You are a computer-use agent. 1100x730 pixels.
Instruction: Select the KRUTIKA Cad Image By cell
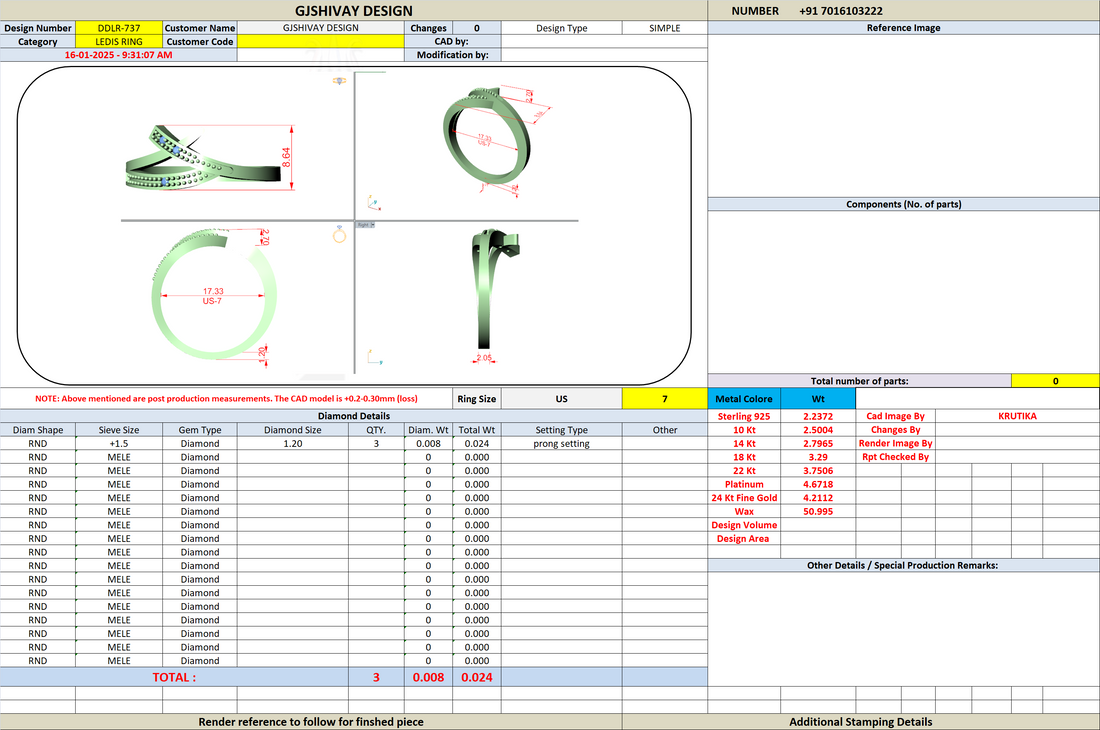(1017, 416)
